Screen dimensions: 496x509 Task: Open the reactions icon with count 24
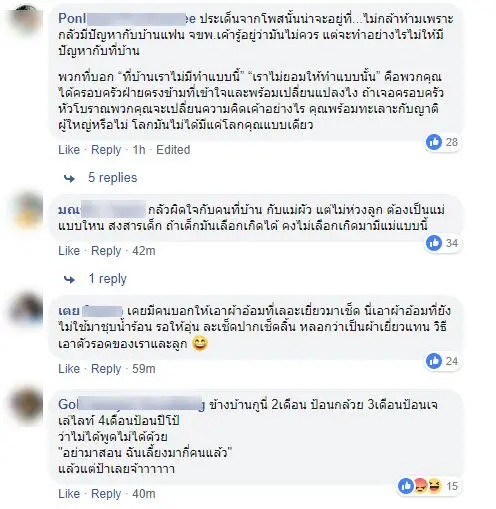click(x=434, y=361)
